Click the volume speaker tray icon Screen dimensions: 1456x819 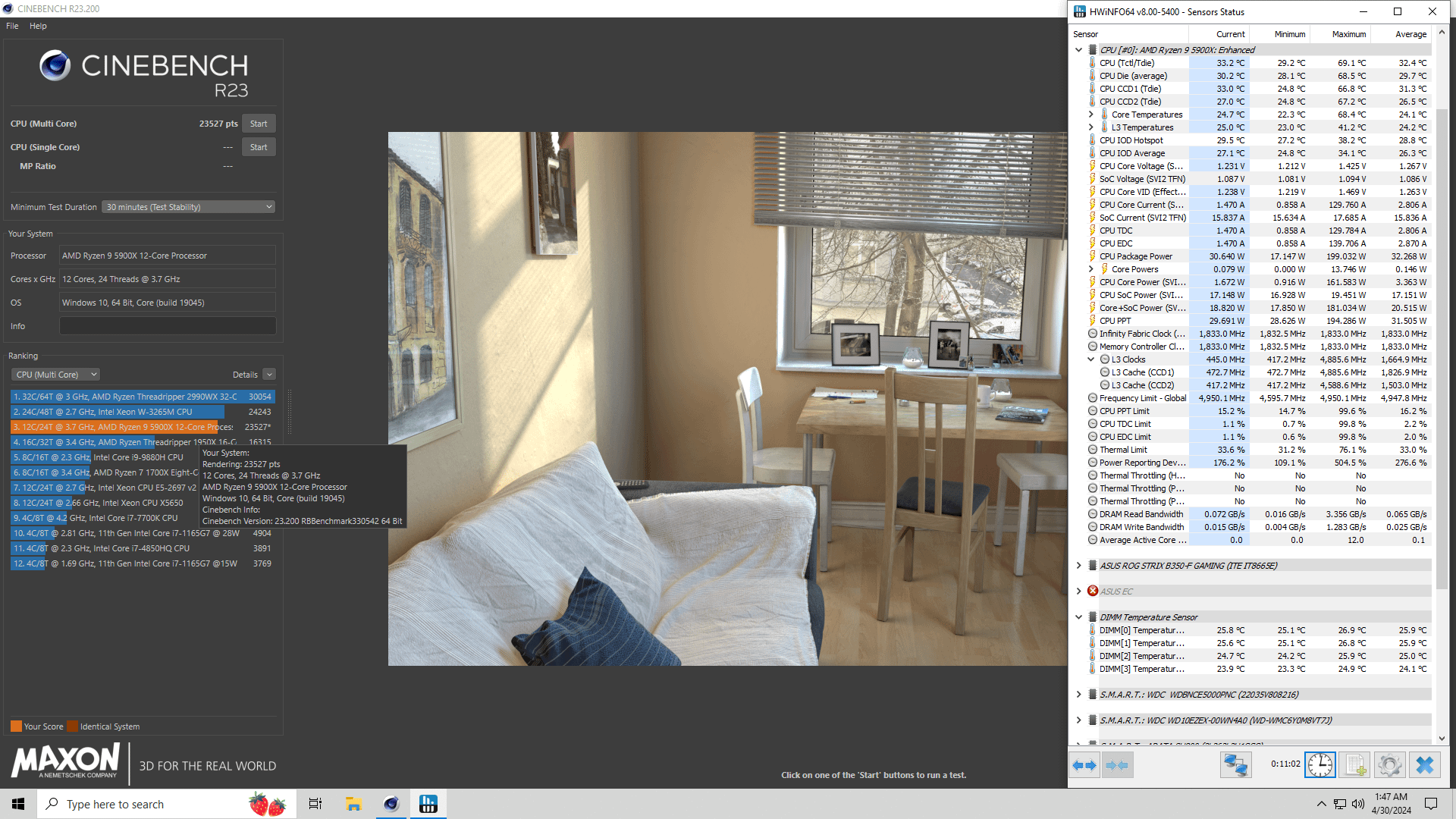[x=1358, y=804]
